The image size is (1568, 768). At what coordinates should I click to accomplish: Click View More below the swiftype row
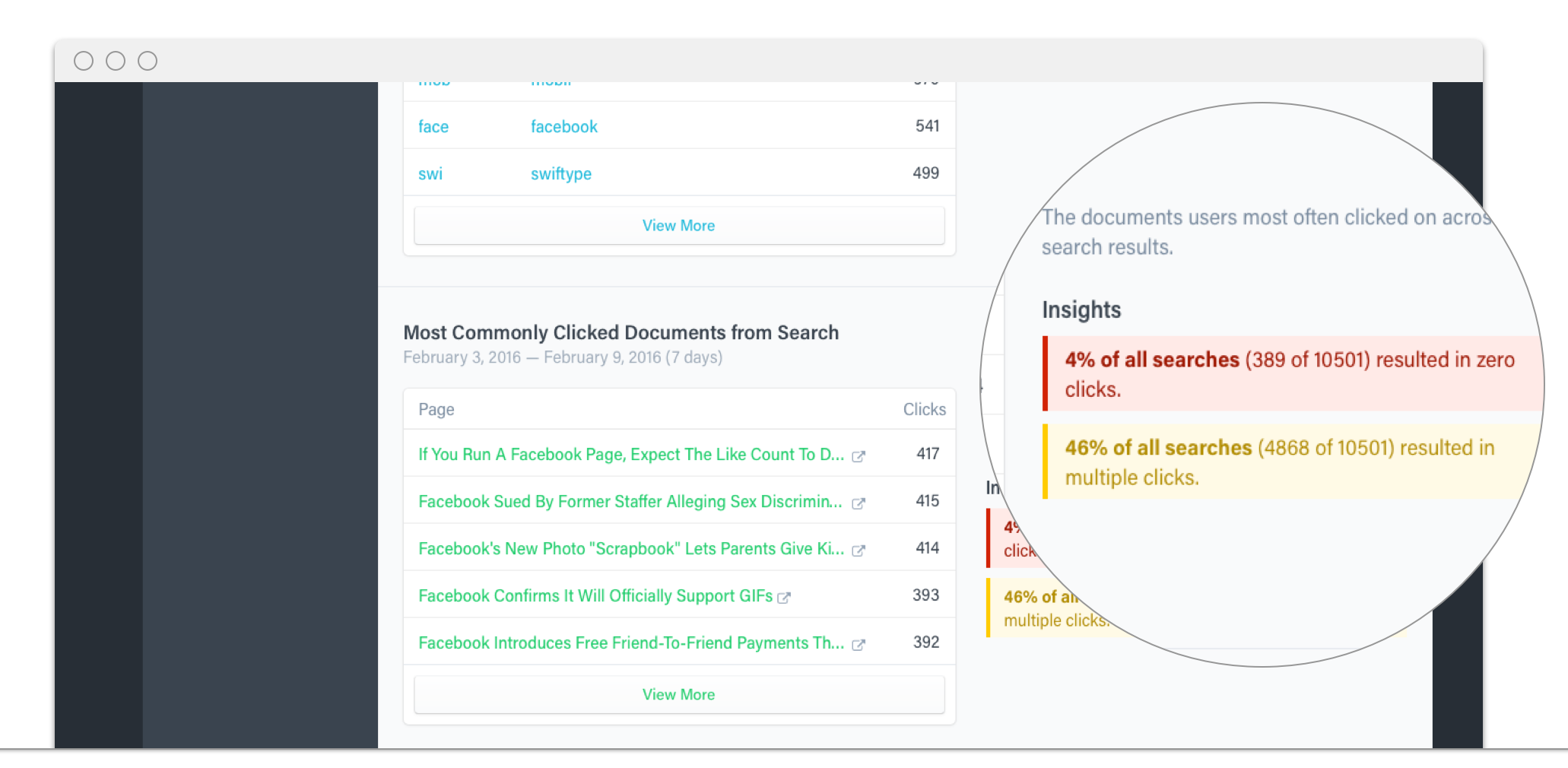pos(678,226)
